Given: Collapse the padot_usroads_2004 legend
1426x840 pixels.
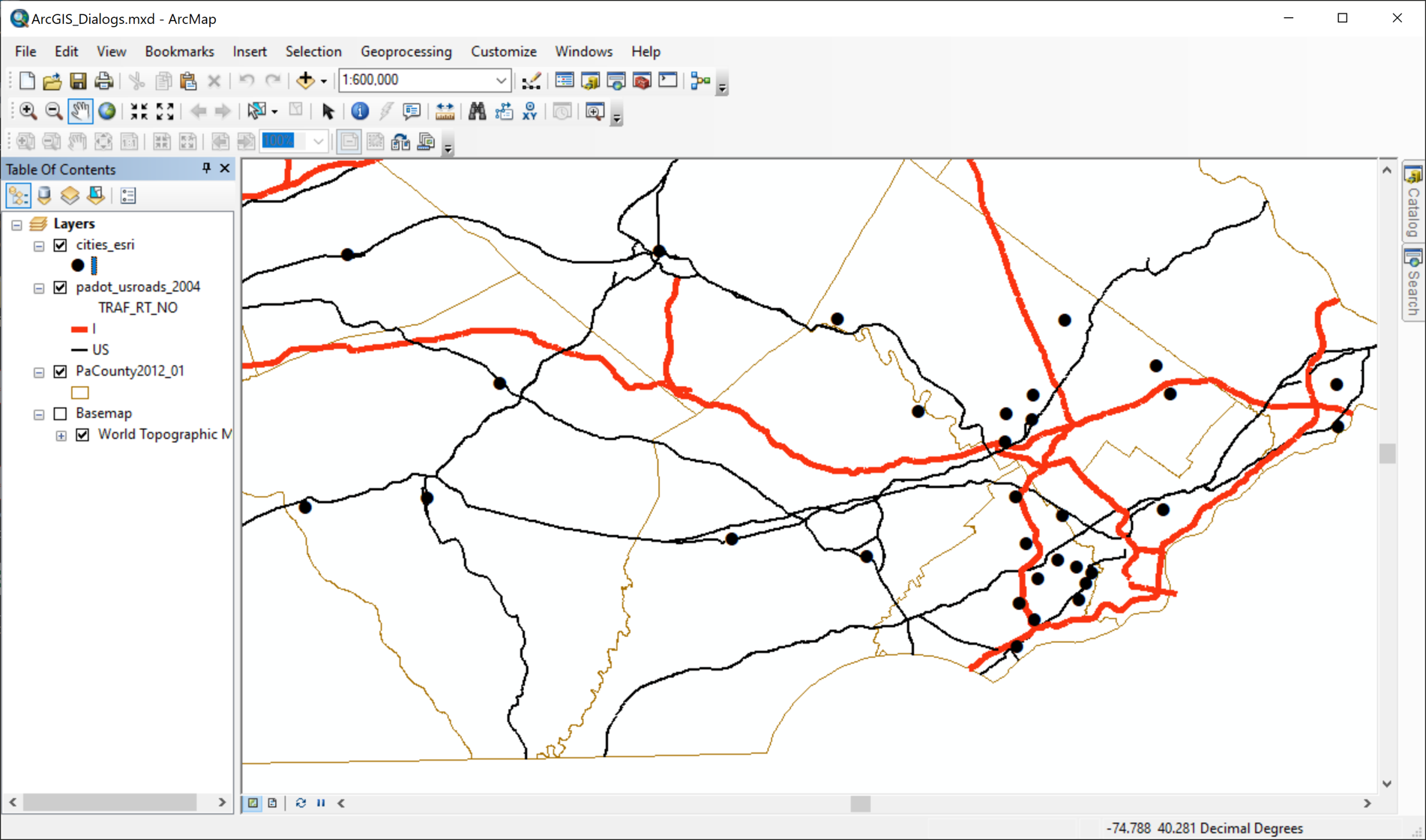Looking at the screenshot, I should [x=39, y=288].
